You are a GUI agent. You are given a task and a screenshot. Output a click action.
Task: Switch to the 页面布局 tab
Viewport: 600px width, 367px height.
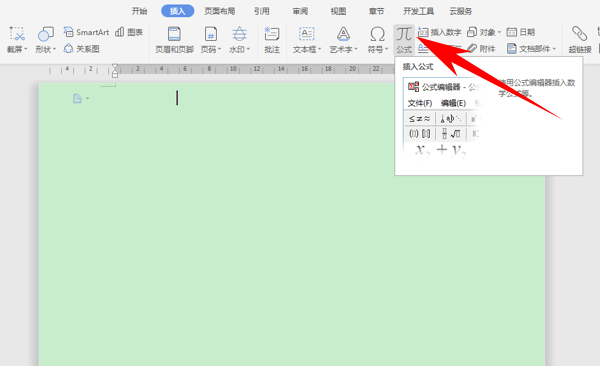pos(220,11)
